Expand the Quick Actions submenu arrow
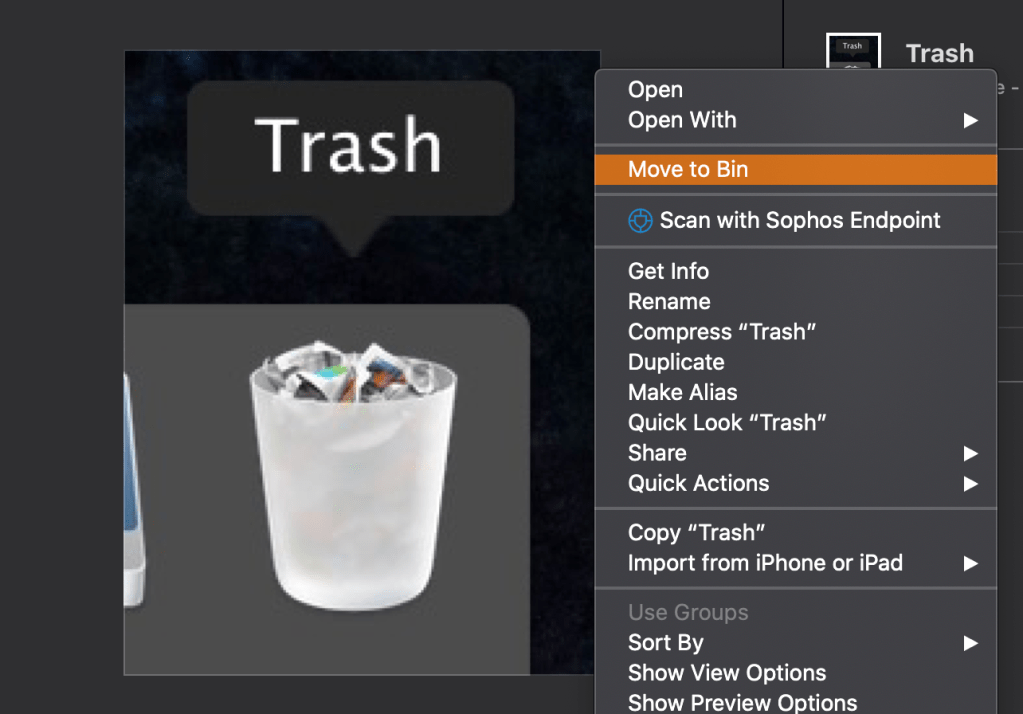The width and height of the screenshot is (1023, 714). 970,484
